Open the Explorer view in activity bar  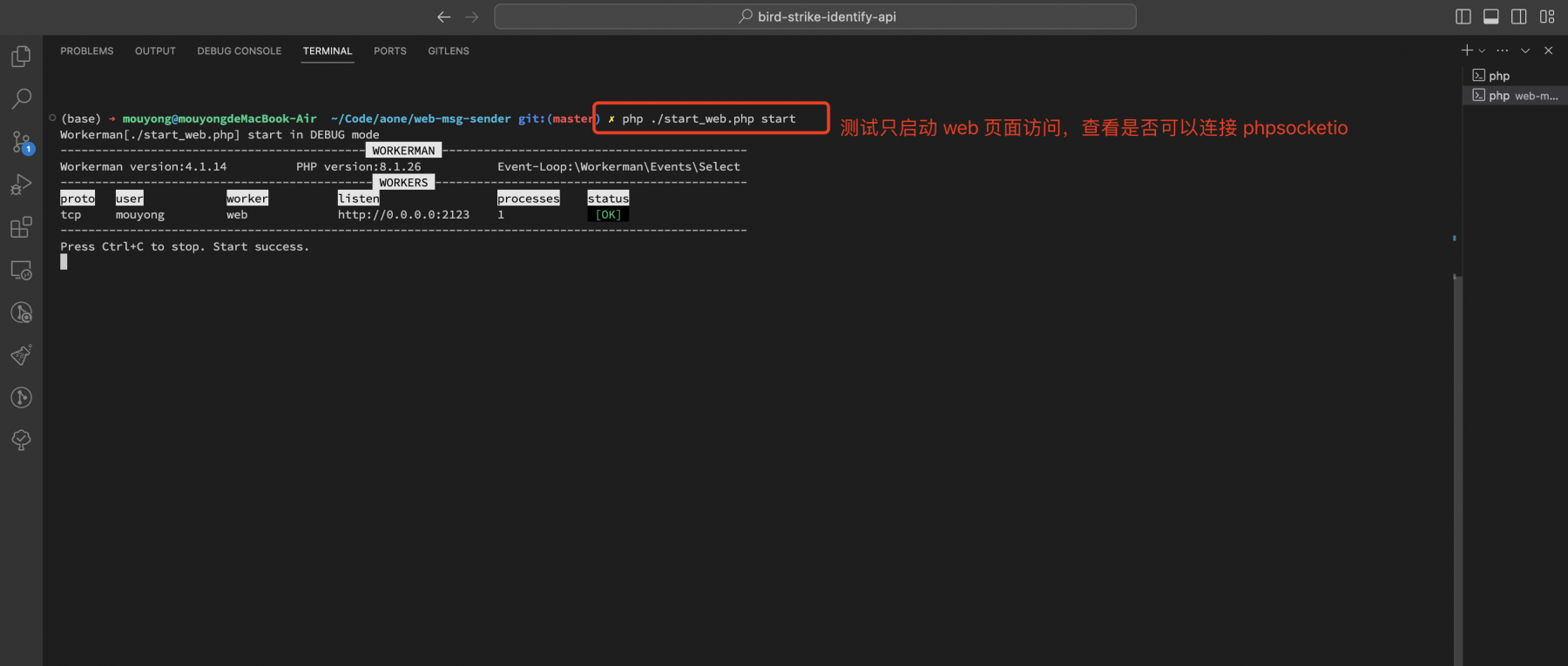pos(21,57)
